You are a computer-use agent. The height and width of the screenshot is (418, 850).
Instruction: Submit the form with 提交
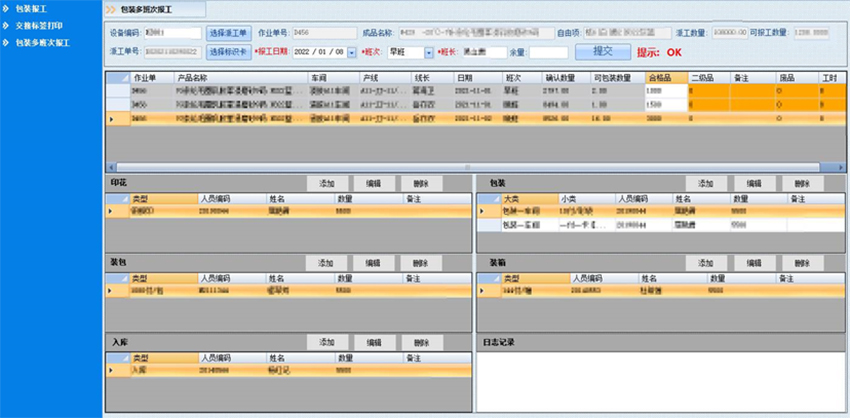(603, 52)
